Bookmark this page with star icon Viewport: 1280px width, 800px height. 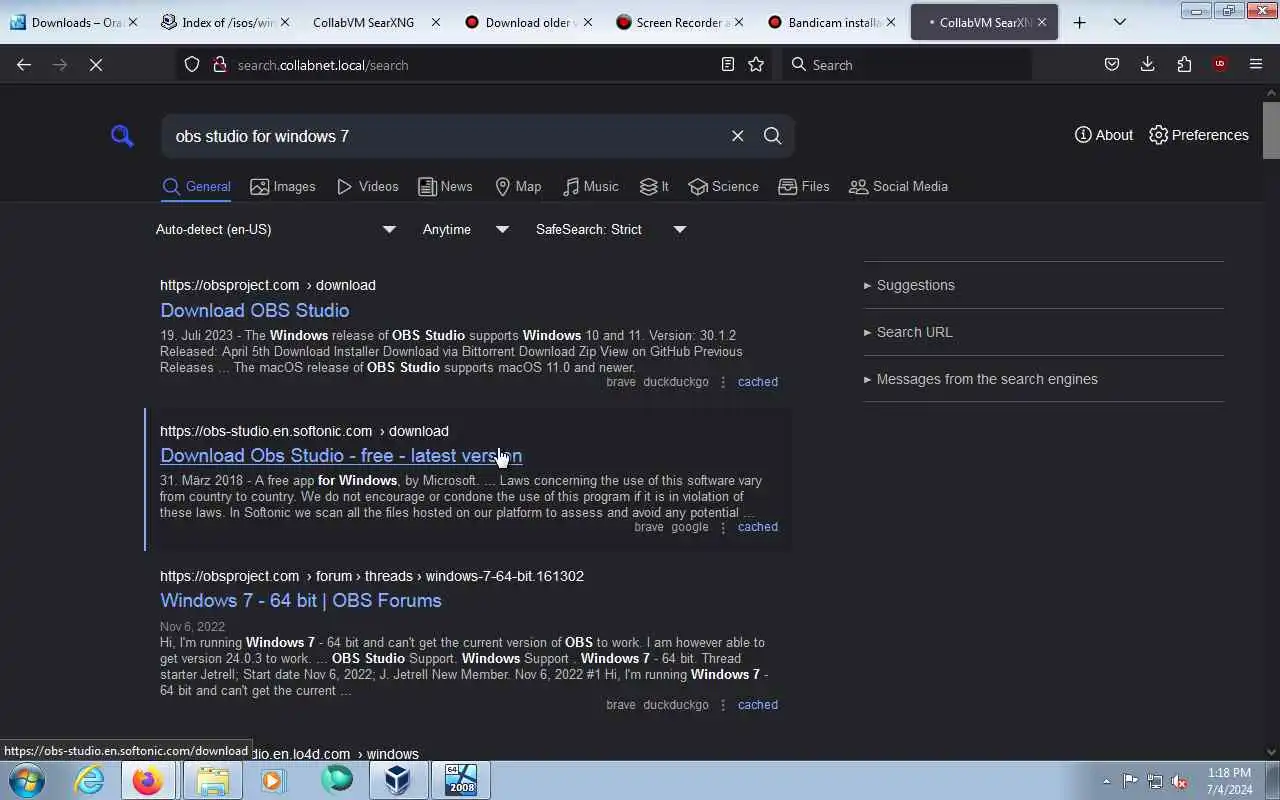(x=756, y=64)
